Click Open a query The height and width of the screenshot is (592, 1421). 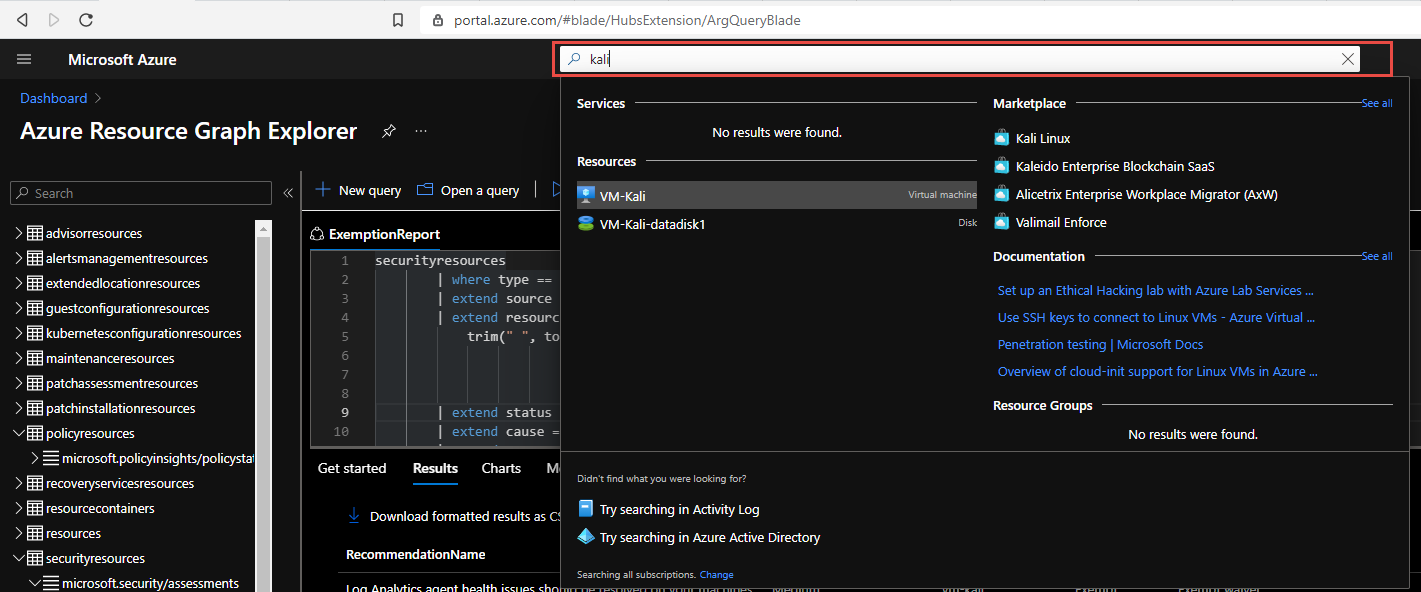tap(468, 190)
